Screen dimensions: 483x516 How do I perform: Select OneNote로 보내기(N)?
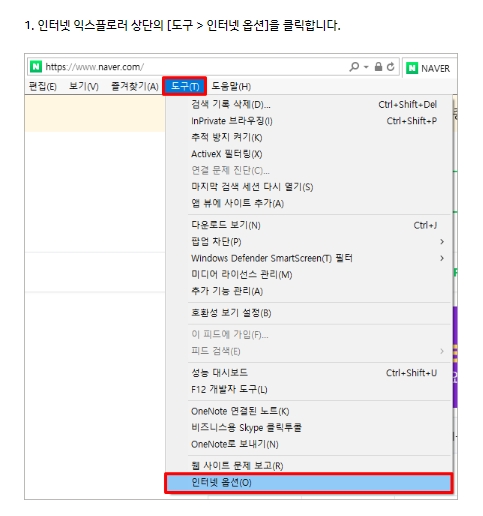tap(309, 444)
